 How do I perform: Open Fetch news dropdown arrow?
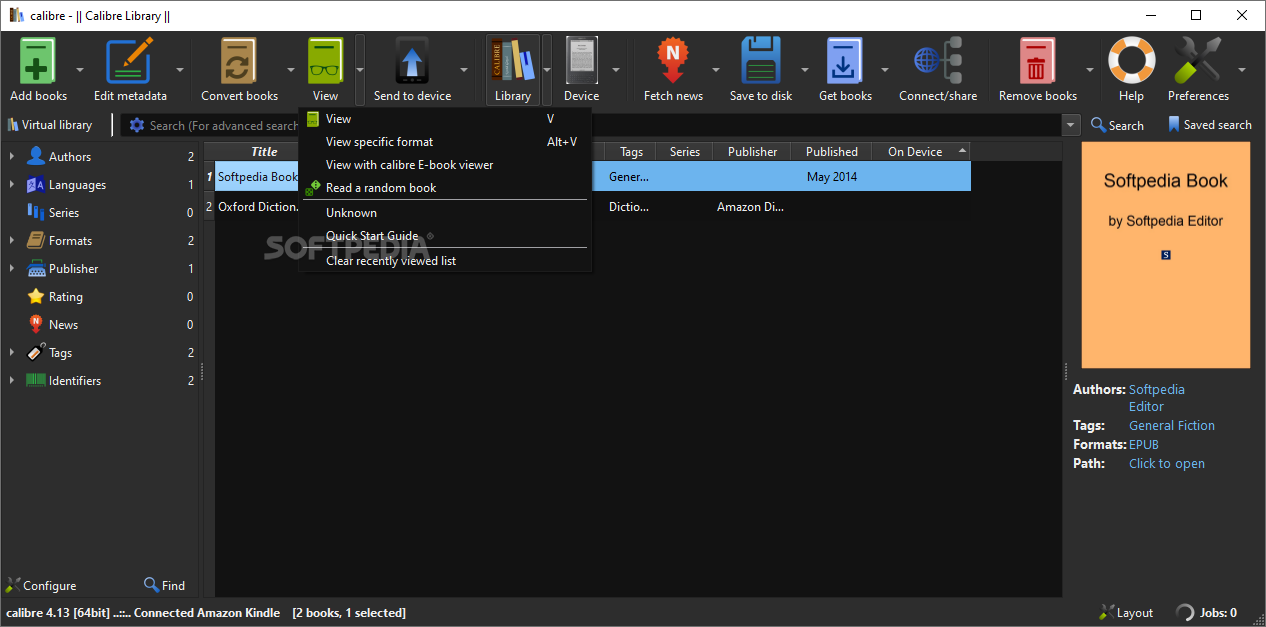point(715,70)
